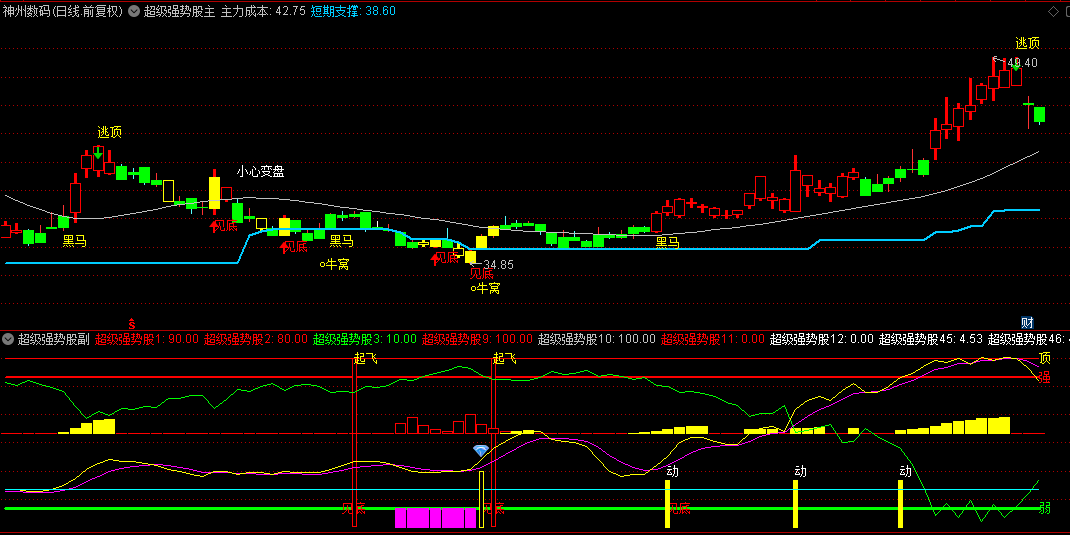Image resolution: width=1070 pixels, height=535 pixels.
Task: Click legend entry 超级强势股12: 0.00
Action: pos(822,338)
